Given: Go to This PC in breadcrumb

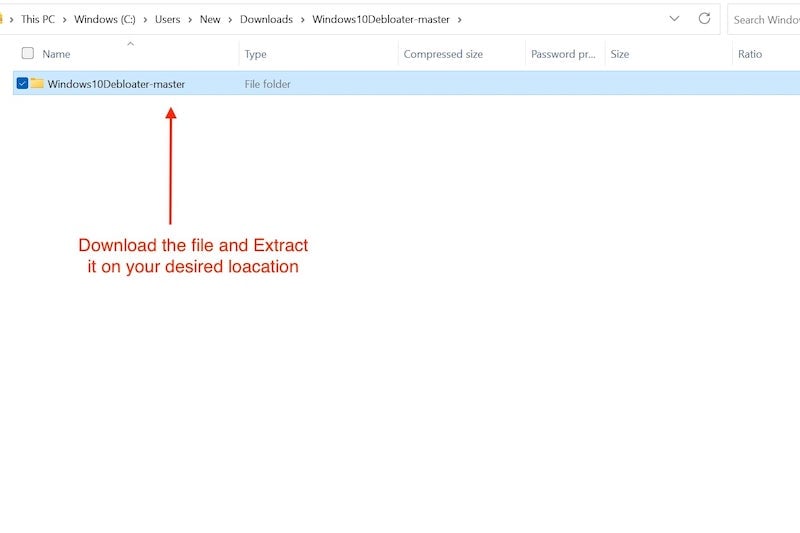Looking at the screenshot, I should [38, 19].
